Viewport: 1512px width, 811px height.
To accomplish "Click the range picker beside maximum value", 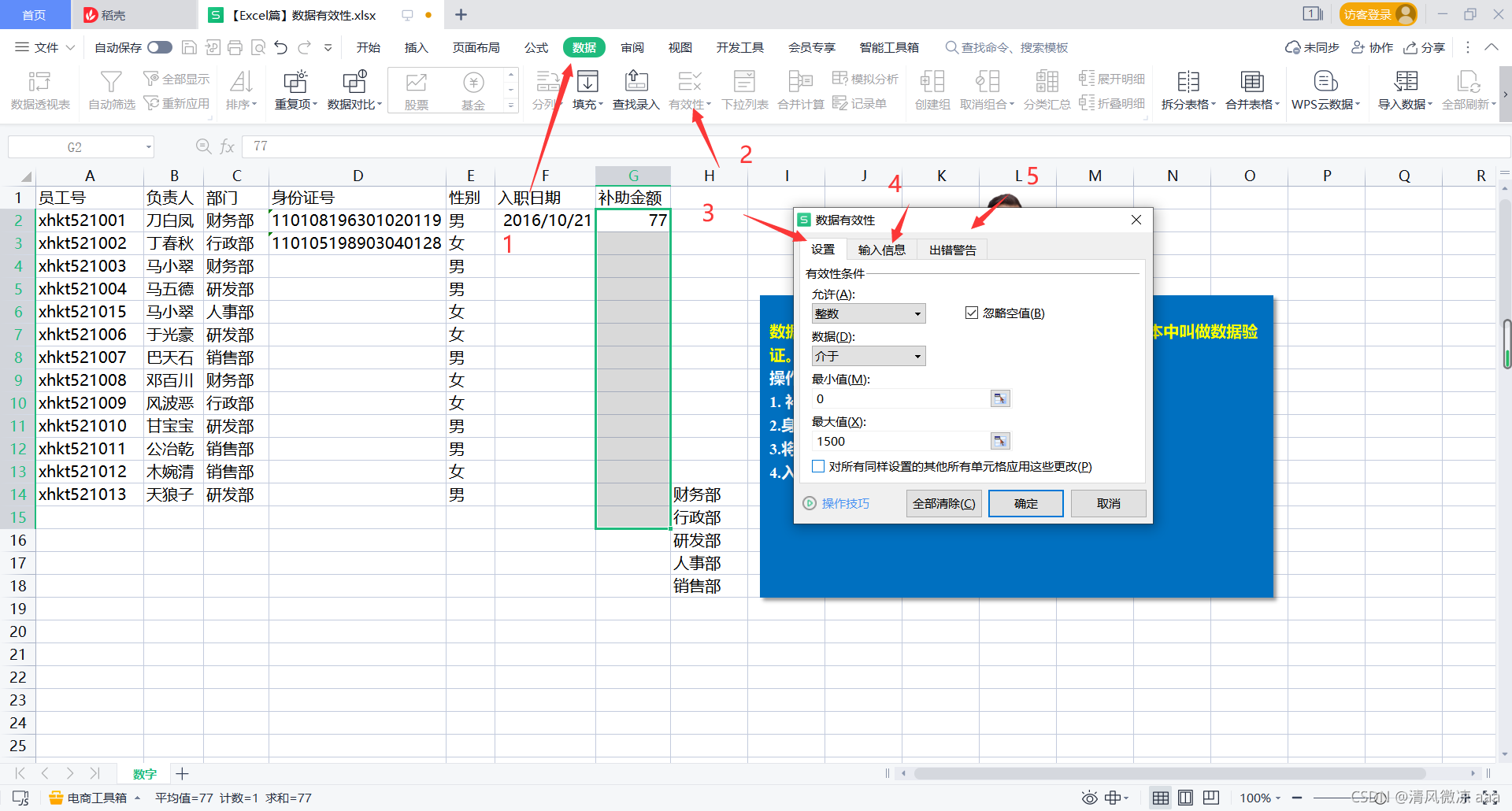I will (999, 441).
